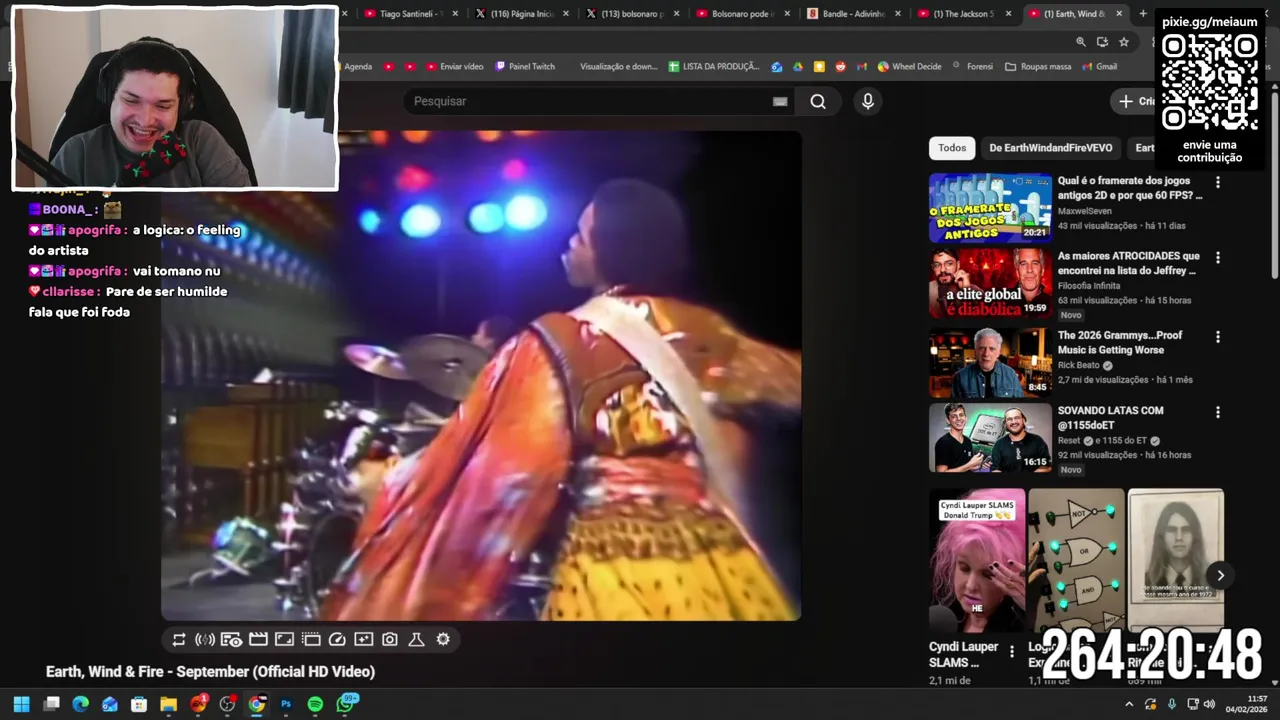Open Microsoft Edge from the taskbar

[x=80, y=704]
